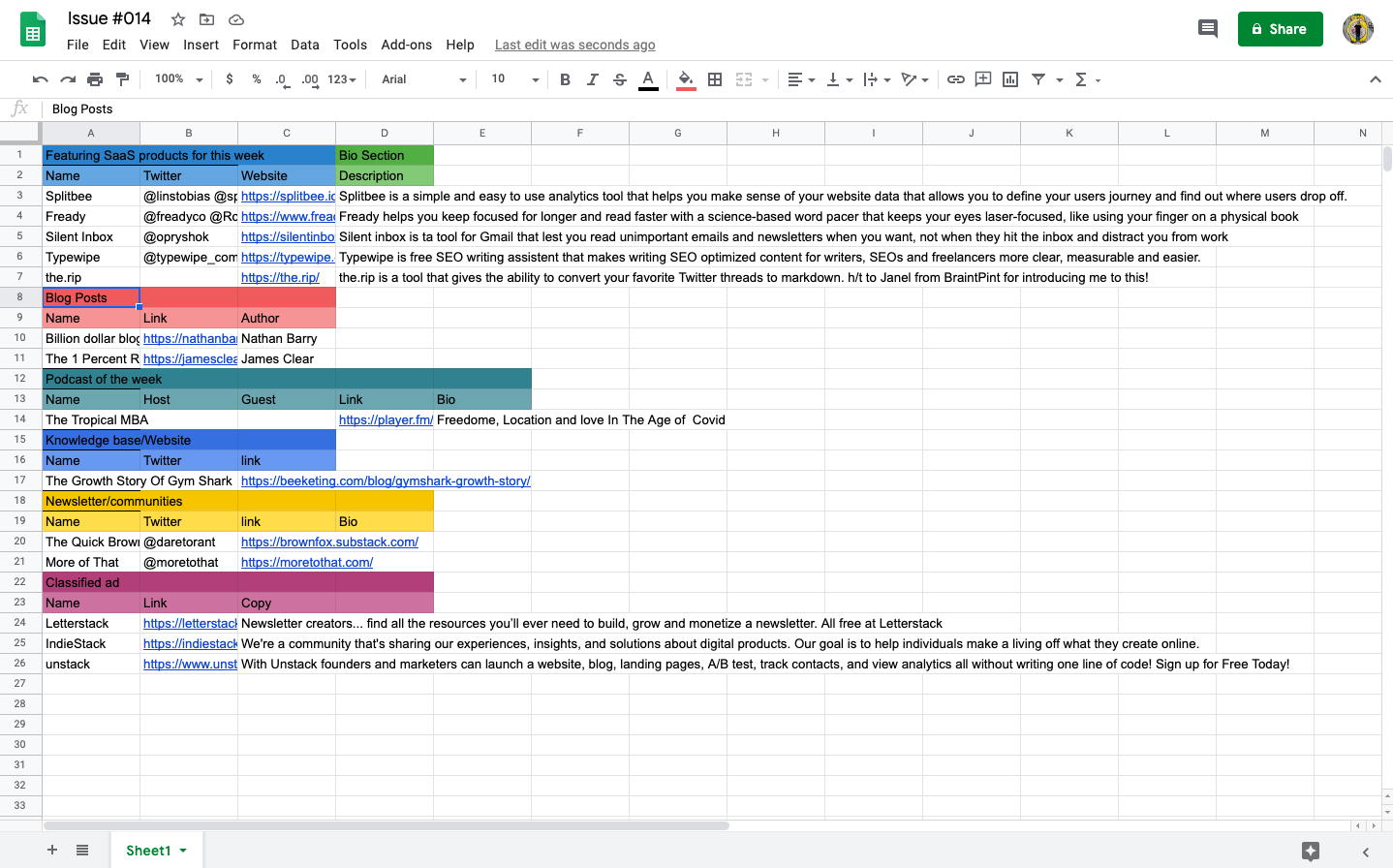Open comment history
Image resolution: width=1393 pixels, height=868 pixels.
point(1207,29)
